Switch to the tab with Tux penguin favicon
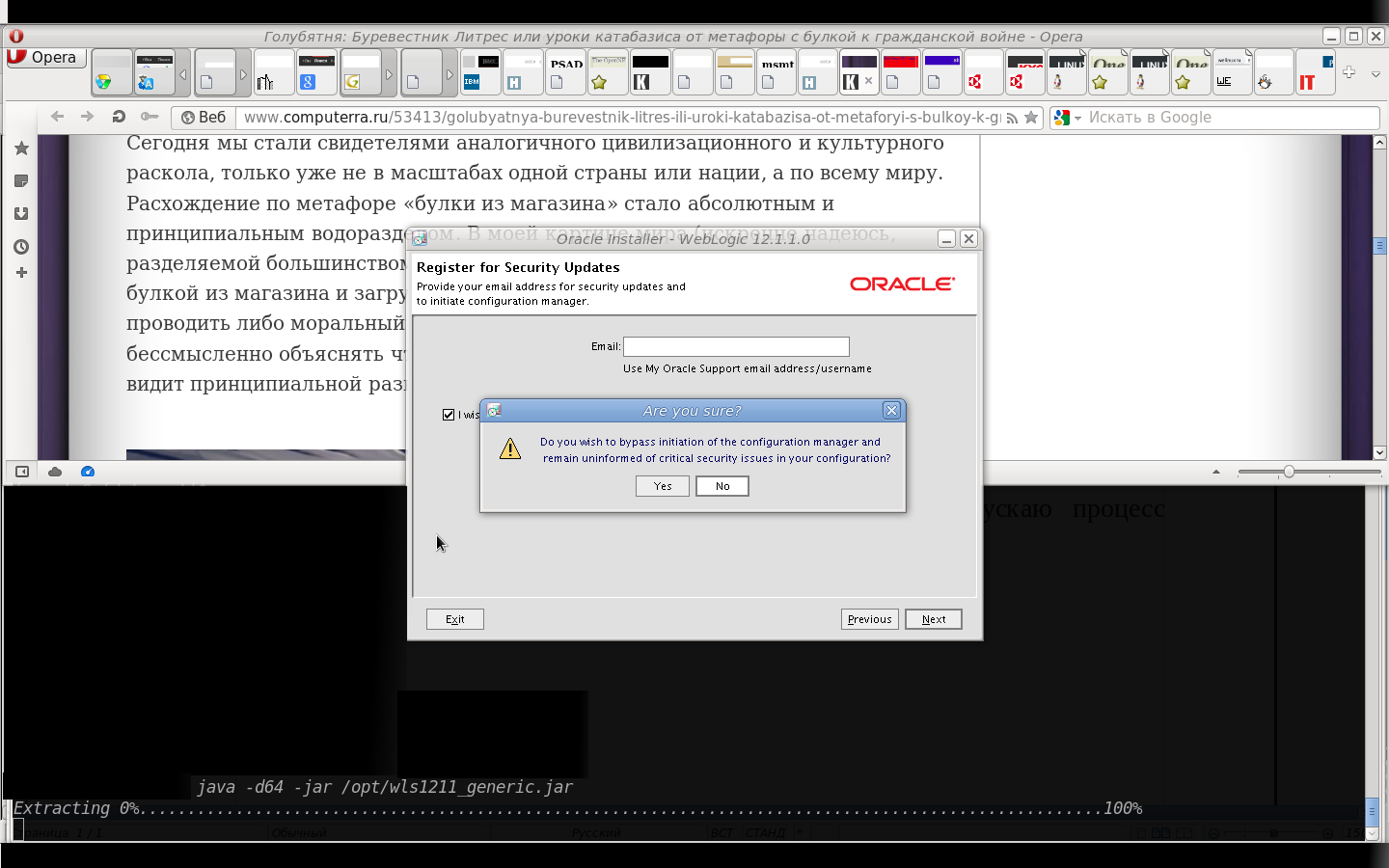The width and height of the screenshot is (1389, 868). pyautogui.click(x=1273, y=72)
